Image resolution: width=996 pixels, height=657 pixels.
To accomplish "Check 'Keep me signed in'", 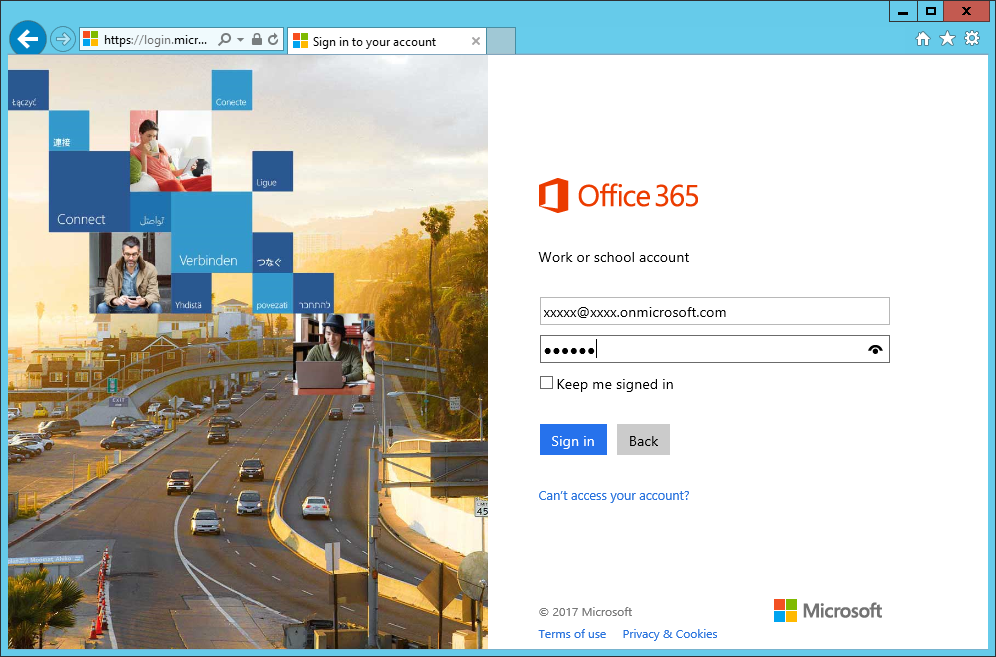I will [x=546, y=383].
